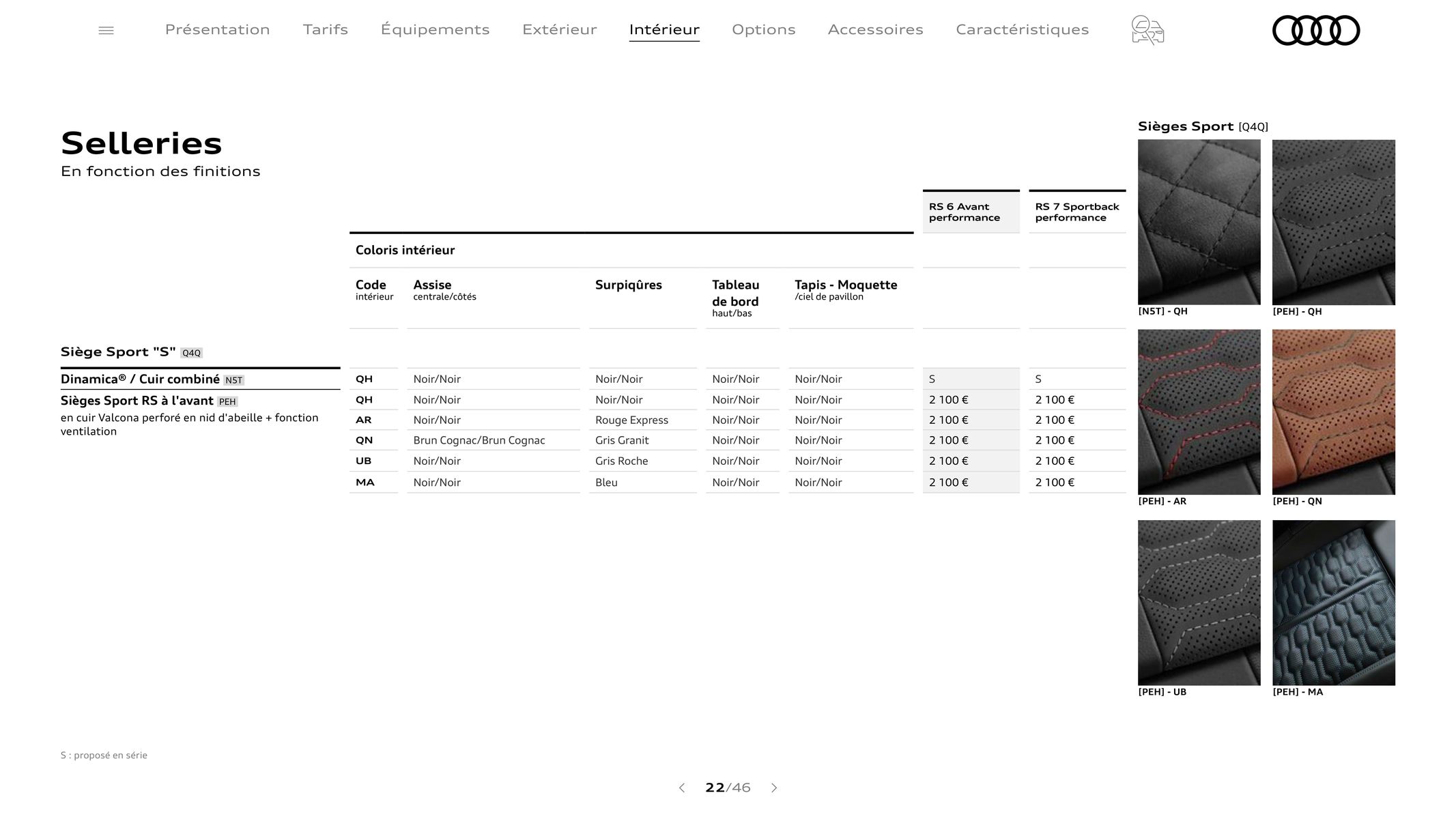Switch to the Extérieur tab
This screenshot has height=819, width=1456.
point(559,29)
